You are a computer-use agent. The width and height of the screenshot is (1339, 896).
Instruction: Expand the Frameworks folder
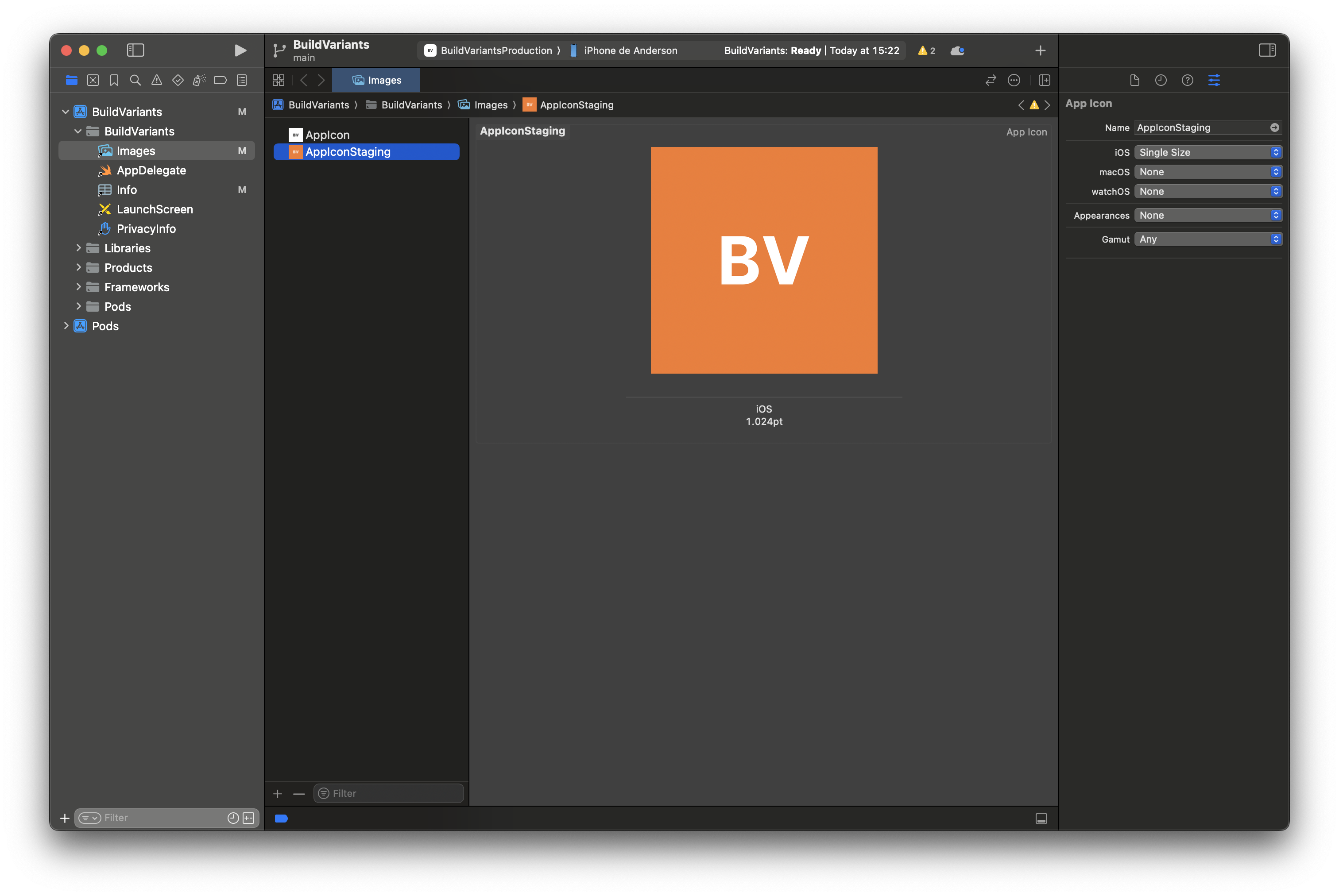[x=78, y=286]
